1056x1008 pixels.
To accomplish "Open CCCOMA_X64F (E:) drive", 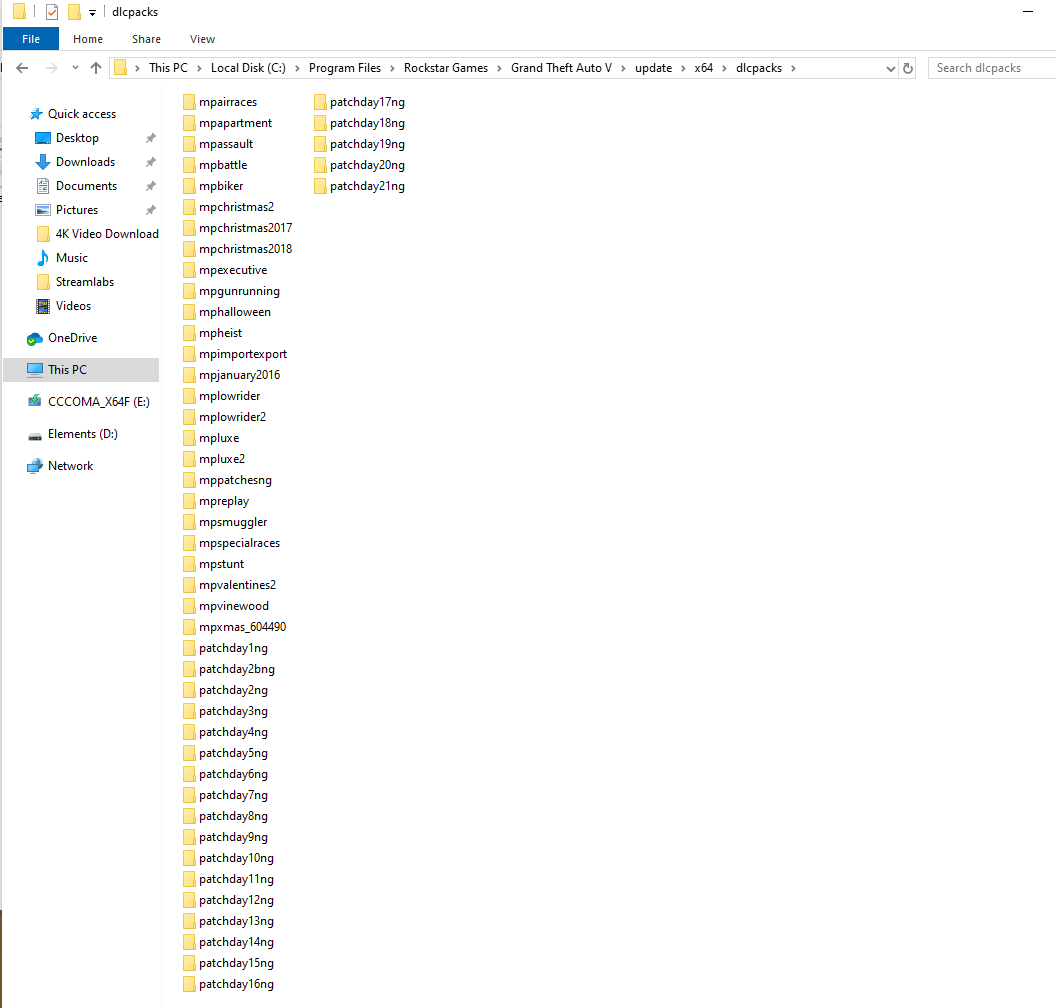I will (x=98, y=402).
